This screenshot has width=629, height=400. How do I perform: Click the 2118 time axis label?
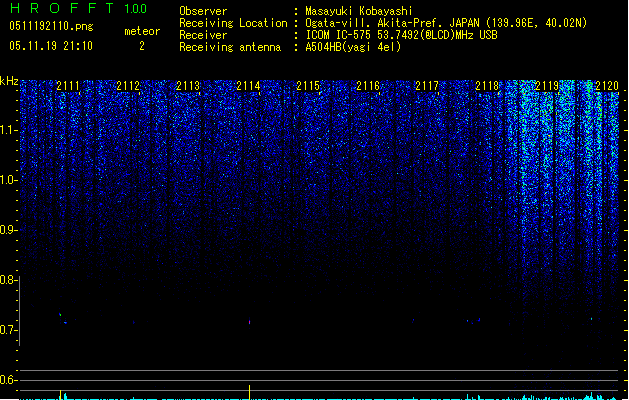(487, 85)
